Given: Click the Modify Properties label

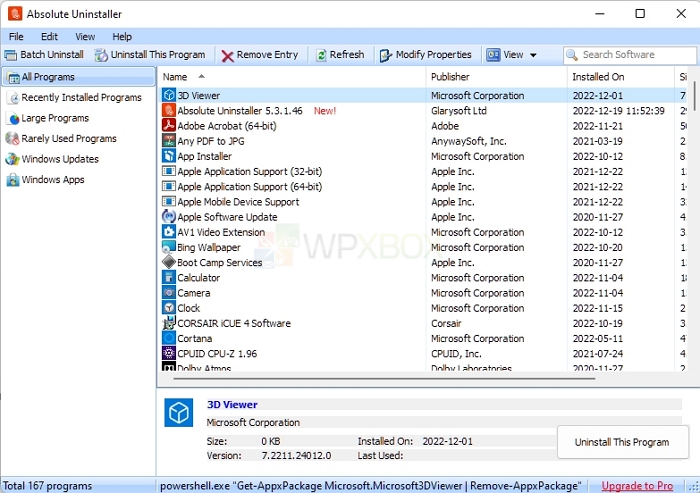Looking at the screenshot, I should 433,54.
